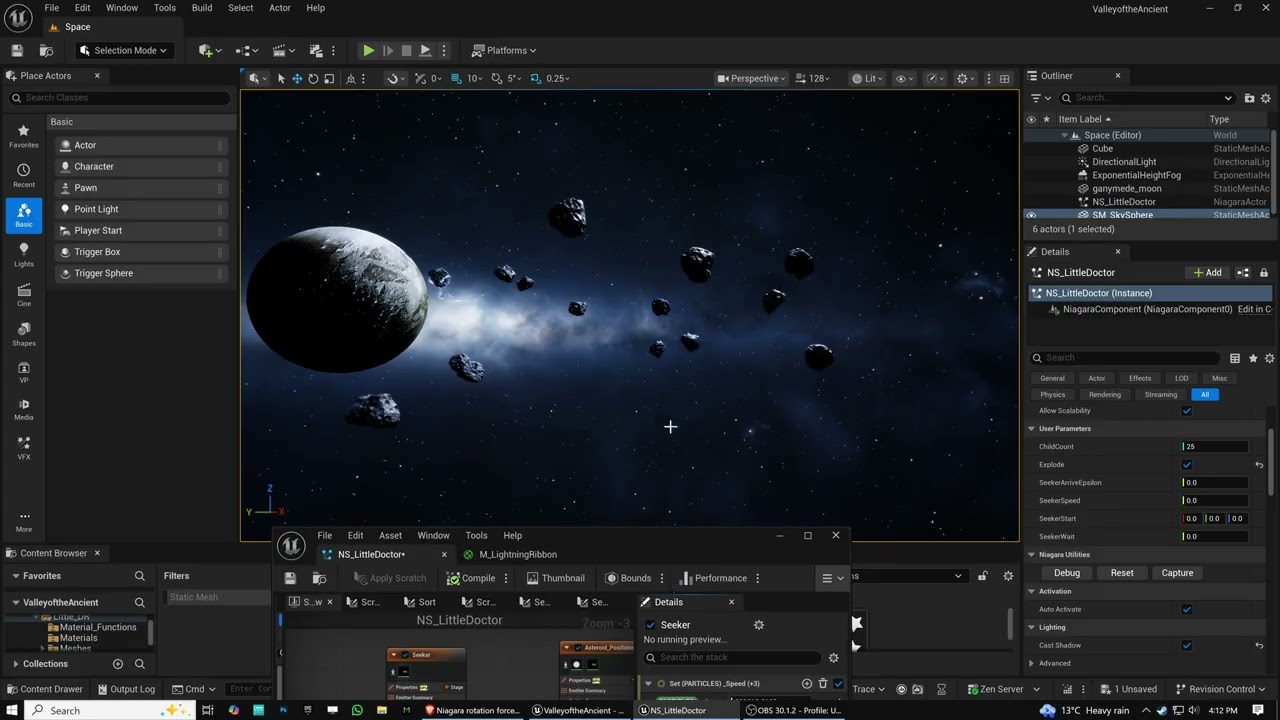Select the Lights category in Place Actors
The width and height of the screenshot is (1280, 720).
[x=23, y=254]
